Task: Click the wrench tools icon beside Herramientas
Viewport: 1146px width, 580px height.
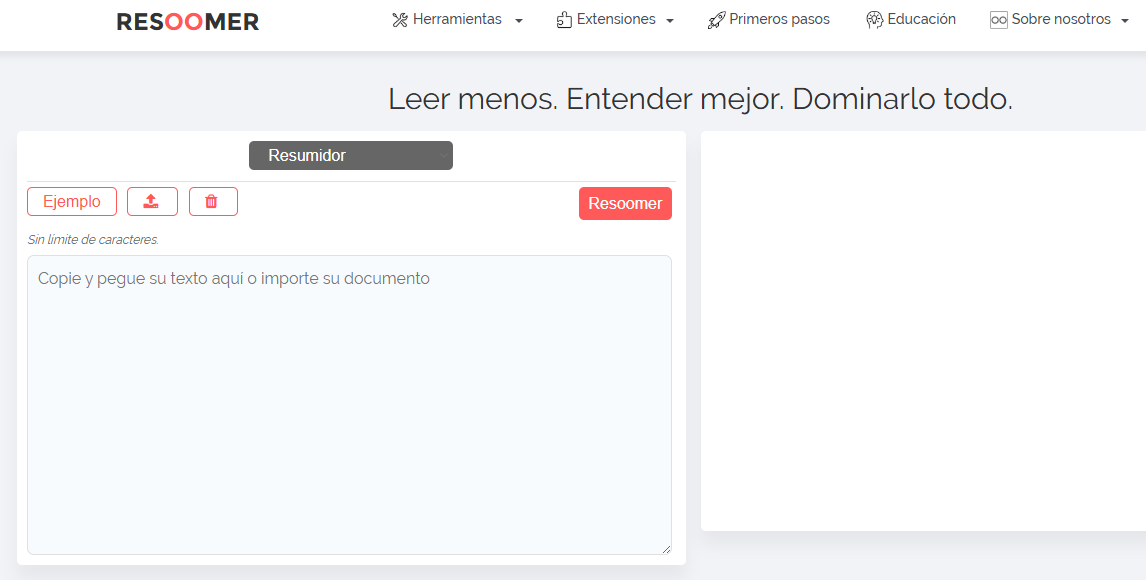Action: (400, 20)
